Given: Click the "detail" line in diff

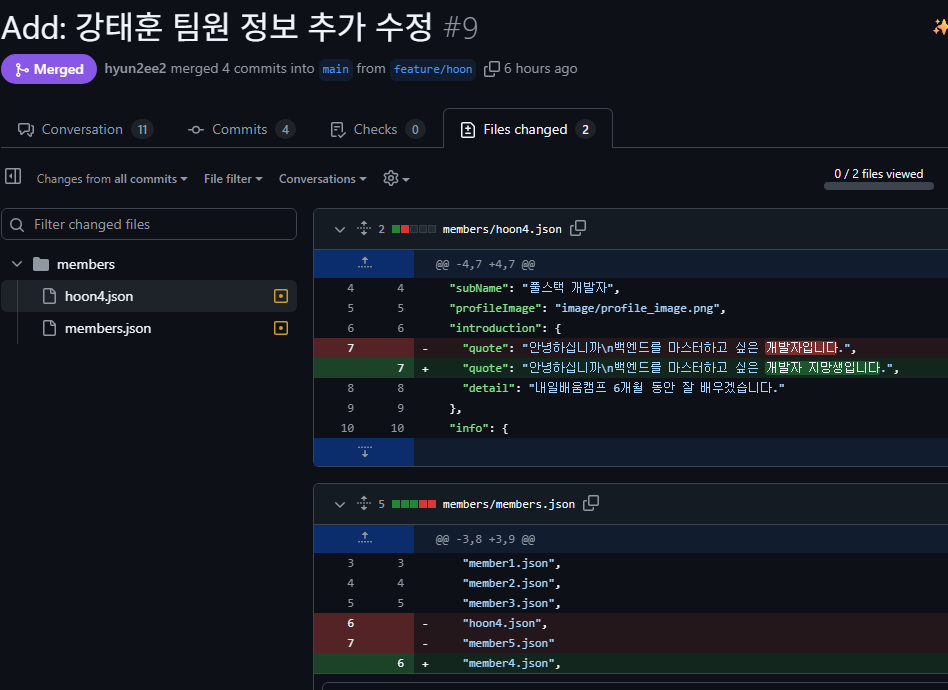Looking at the screenshot, I should point(631,388).
